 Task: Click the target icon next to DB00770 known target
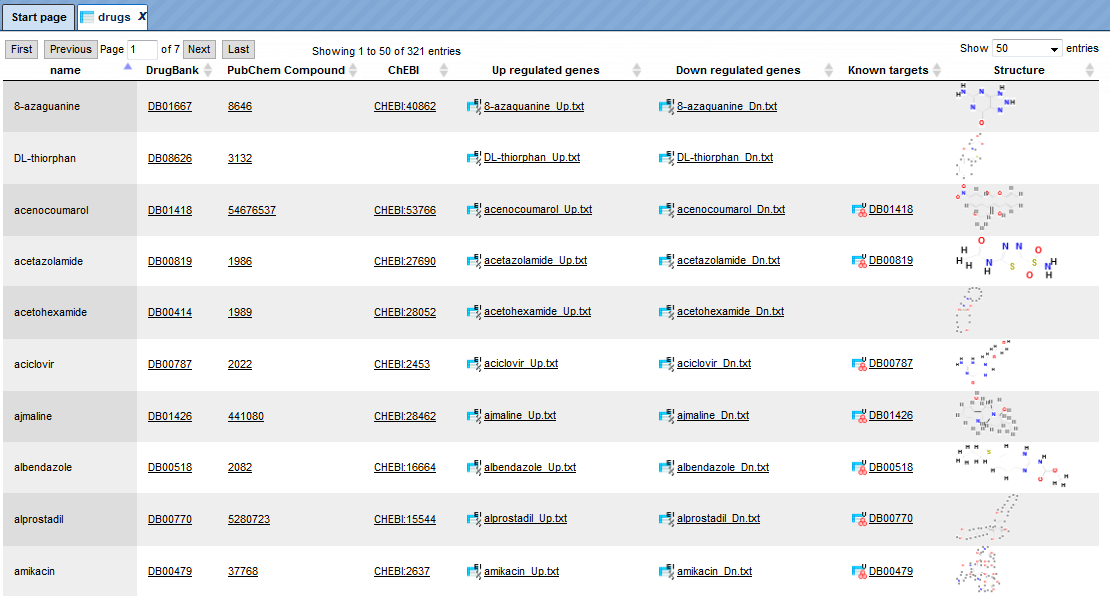(859, 519)
